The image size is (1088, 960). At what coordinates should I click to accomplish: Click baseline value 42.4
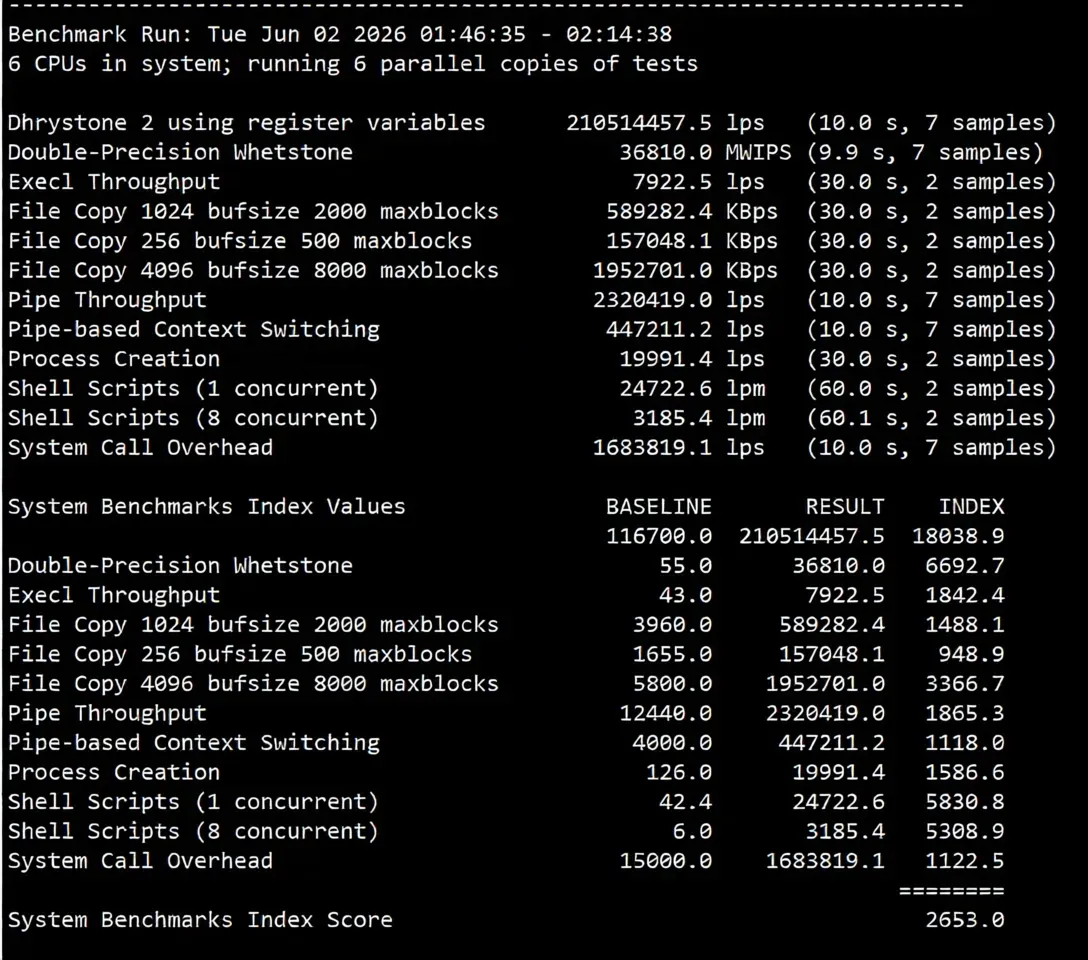tap(685, 801)
